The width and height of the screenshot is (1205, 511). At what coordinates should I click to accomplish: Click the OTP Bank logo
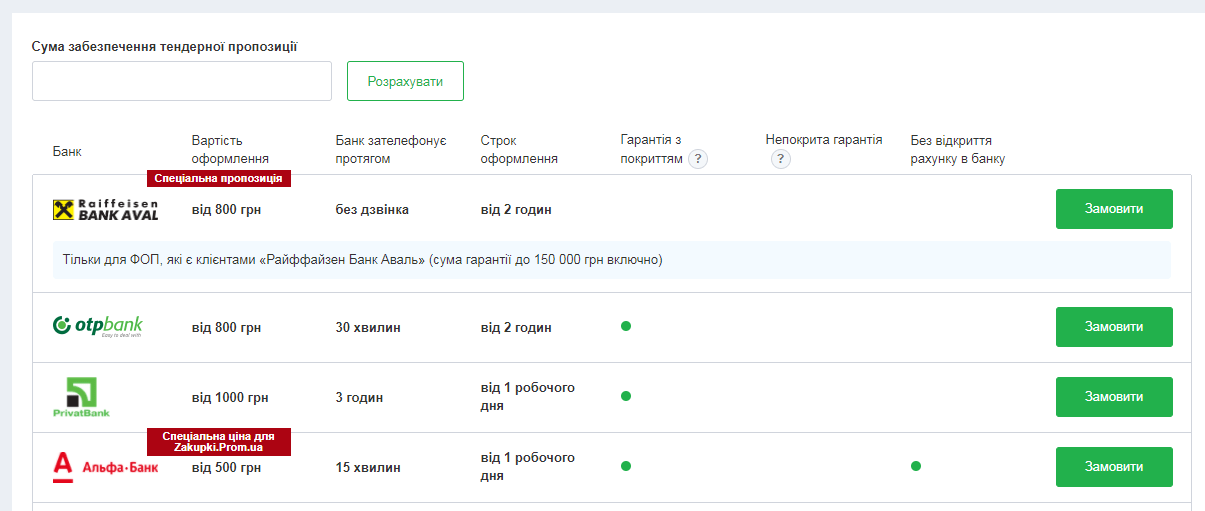tap(97, 327)
